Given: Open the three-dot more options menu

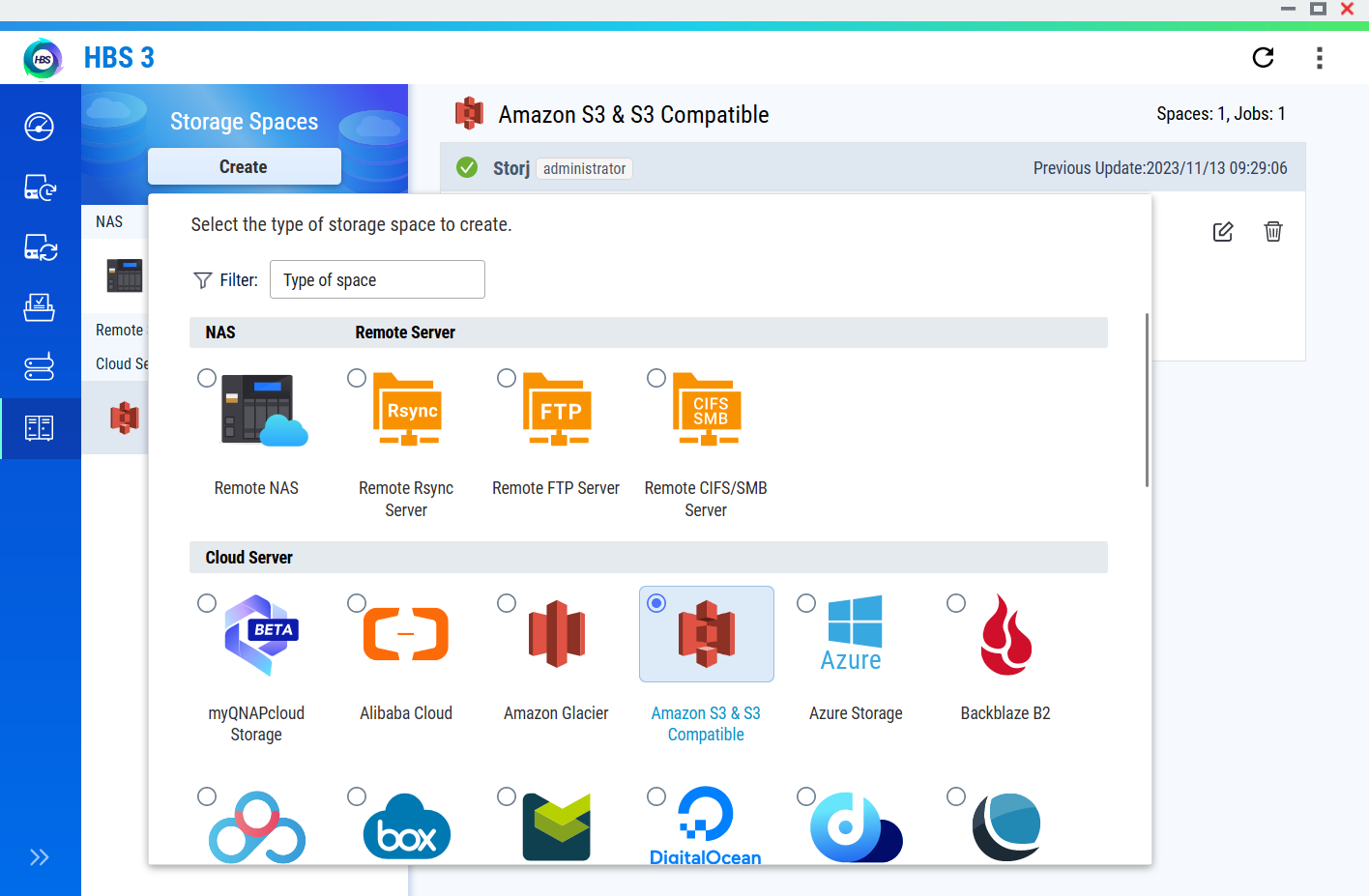Looking at the screenshot, I should (1319, 58).
